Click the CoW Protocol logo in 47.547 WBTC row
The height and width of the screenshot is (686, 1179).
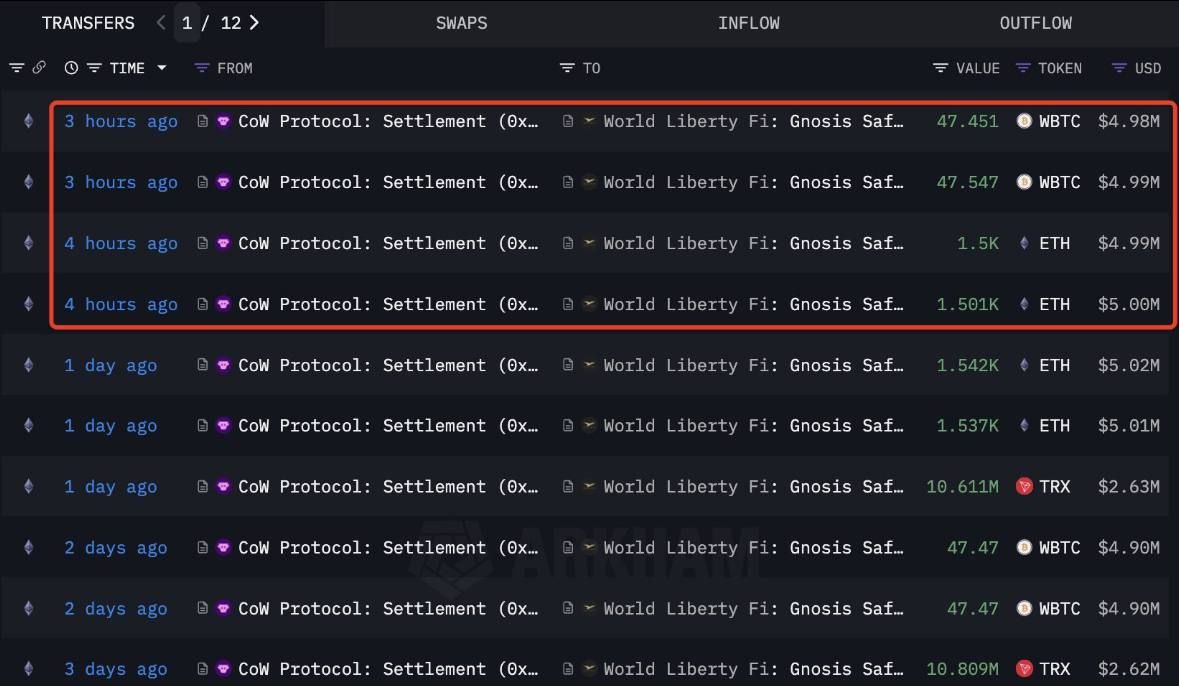[x=223, y=181]
